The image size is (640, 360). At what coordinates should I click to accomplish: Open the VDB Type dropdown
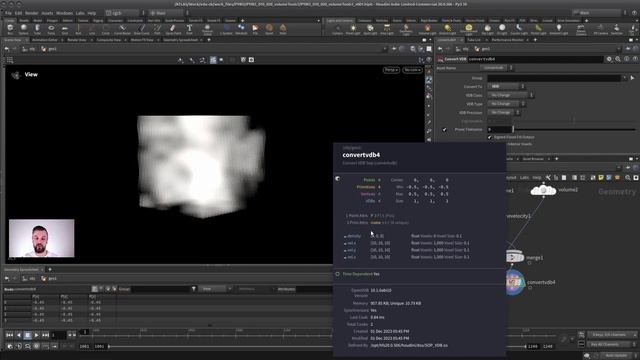506,104
